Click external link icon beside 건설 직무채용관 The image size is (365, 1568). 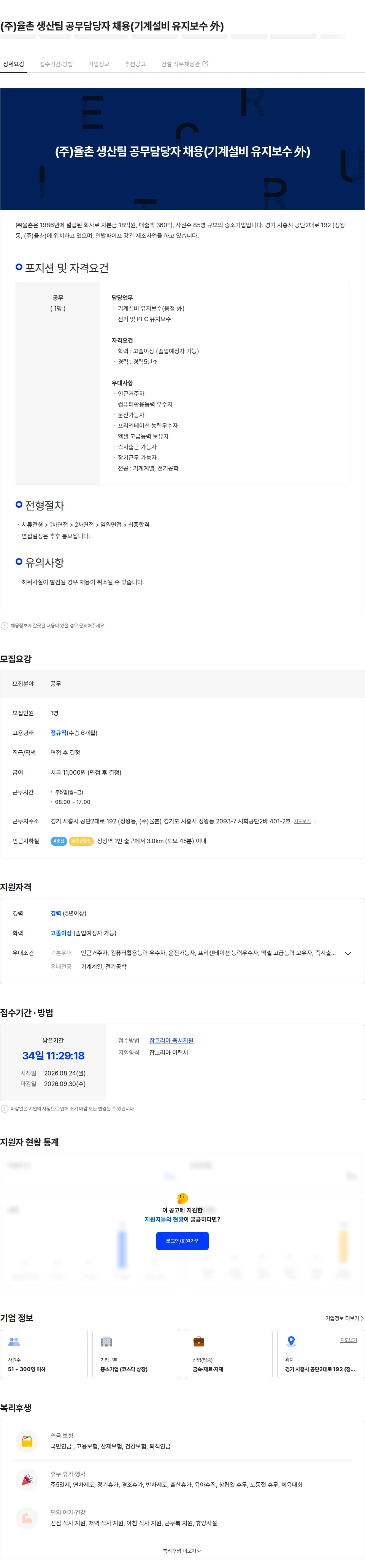(205, 63)
